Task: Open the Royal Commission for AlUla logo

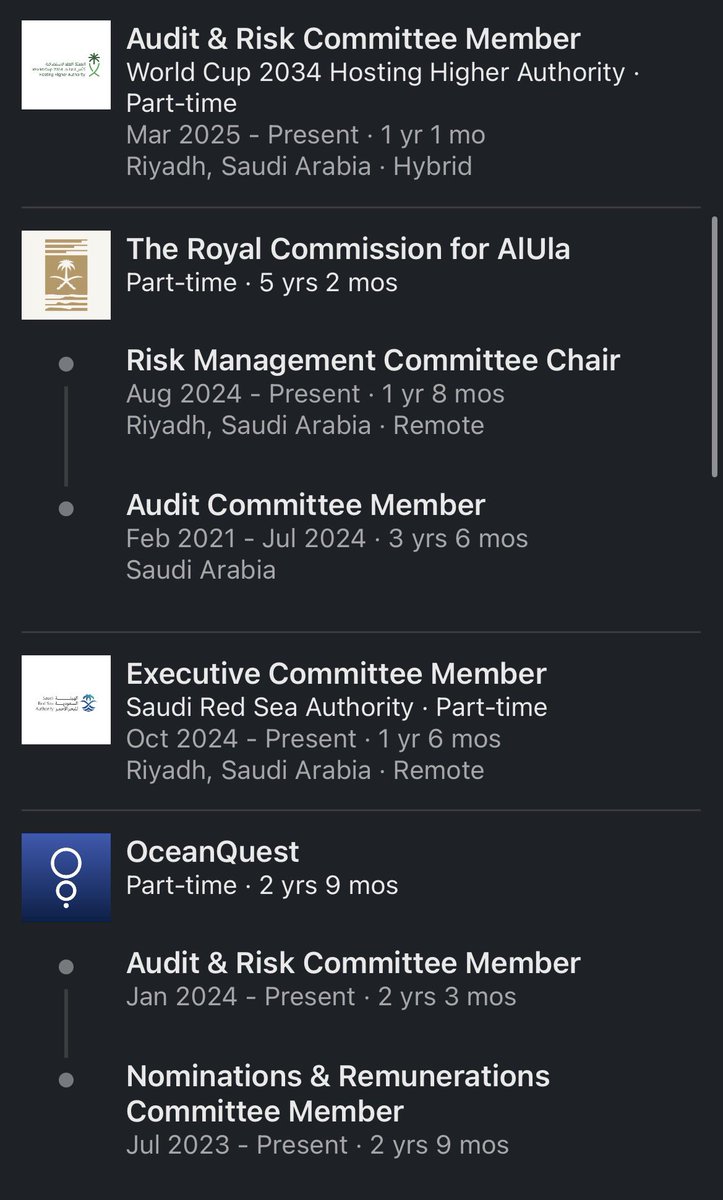Action: pos(66,275)
